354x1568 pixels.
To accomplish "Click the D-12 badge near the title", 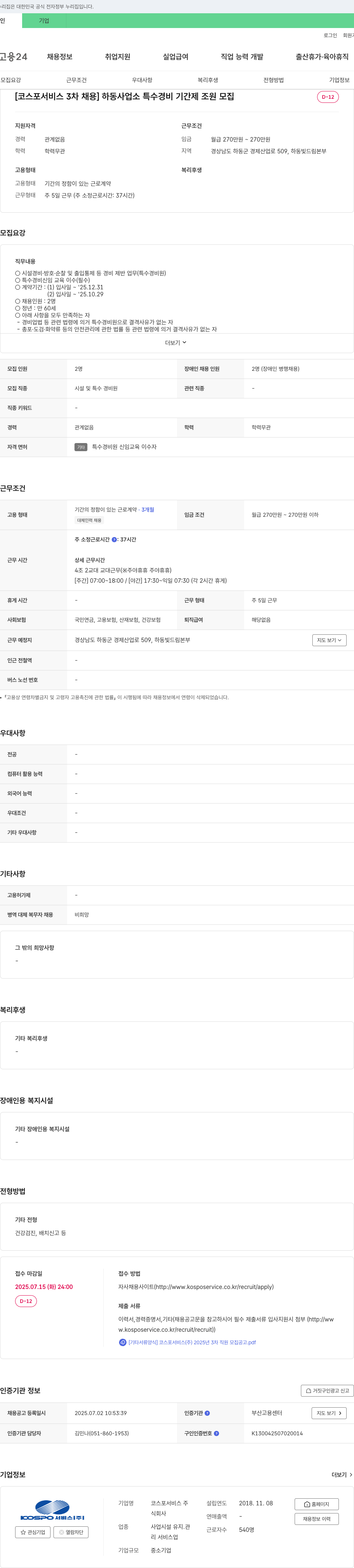I will [328, 97].
